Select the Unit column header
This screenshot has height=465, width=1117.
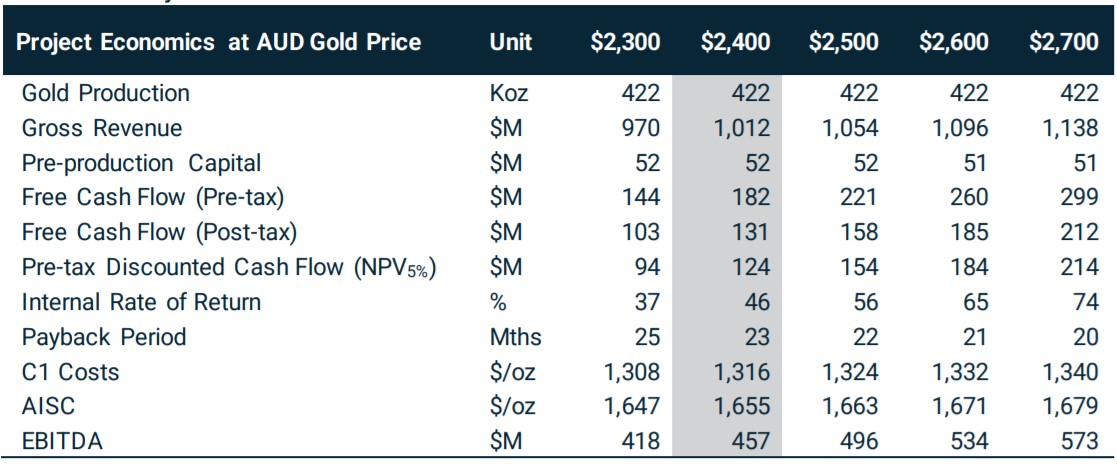(511, 43)
